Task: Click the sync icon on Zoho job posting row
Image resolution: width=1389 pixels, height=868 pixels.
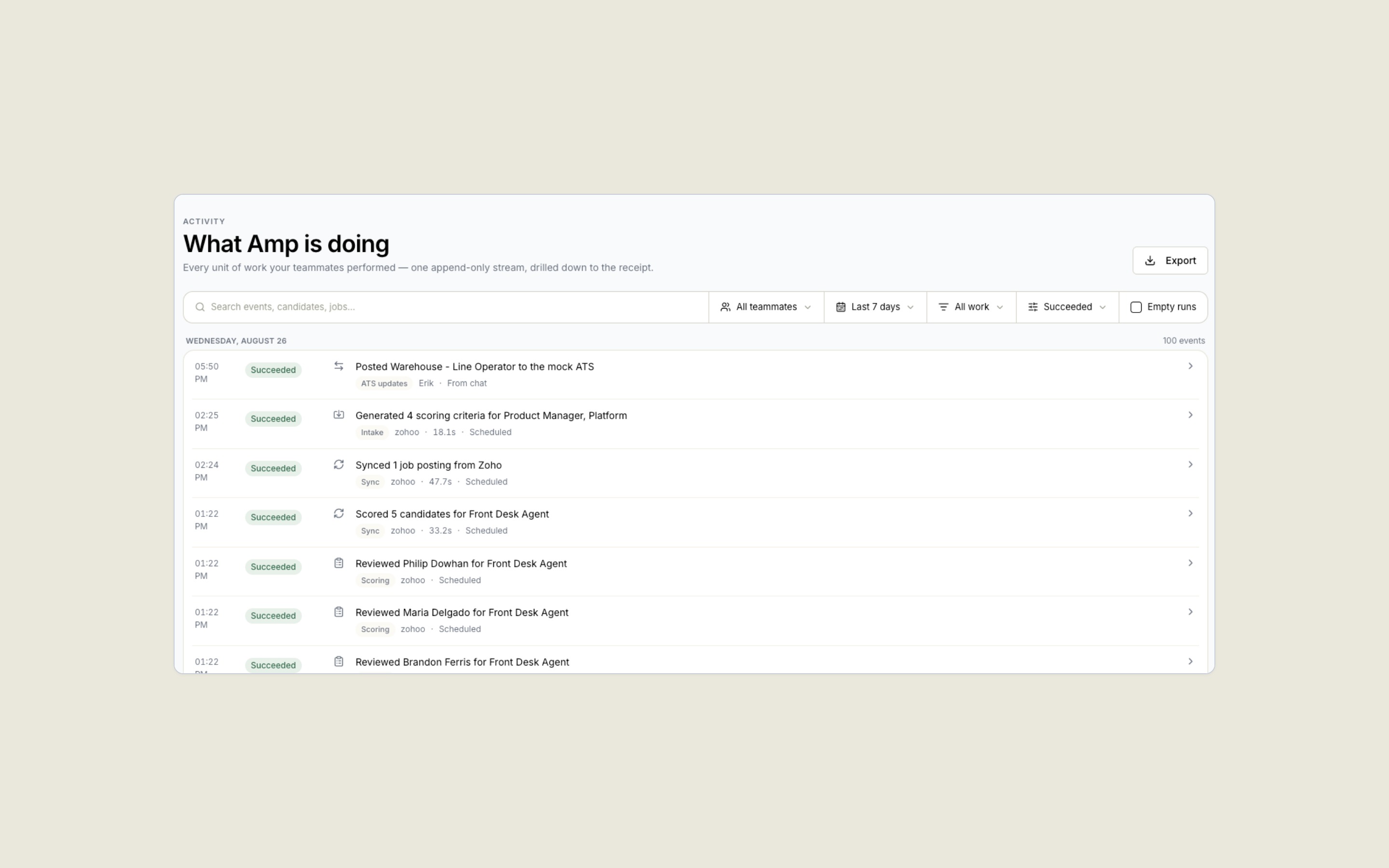Action: coord(339,464)
